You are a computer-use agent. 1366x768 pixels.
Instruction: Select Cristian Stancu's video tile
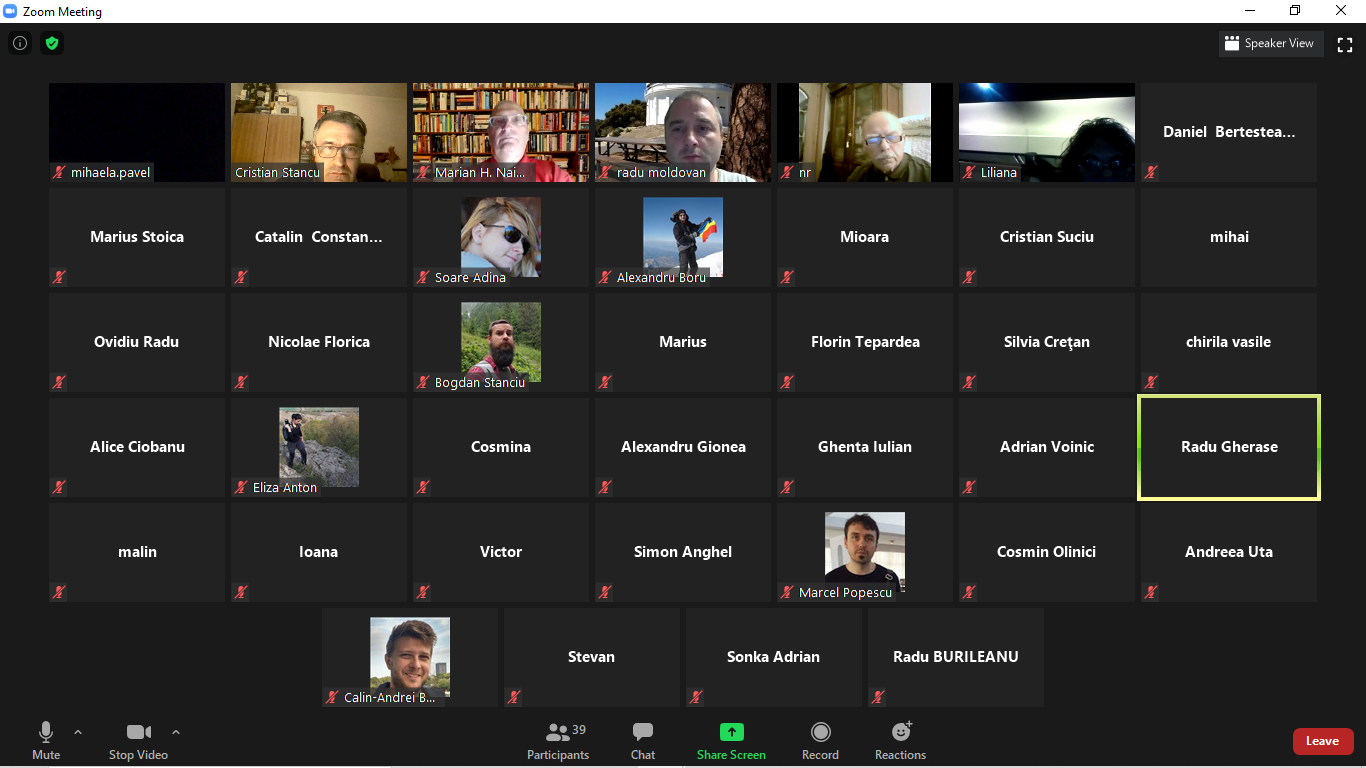point(319,132)
